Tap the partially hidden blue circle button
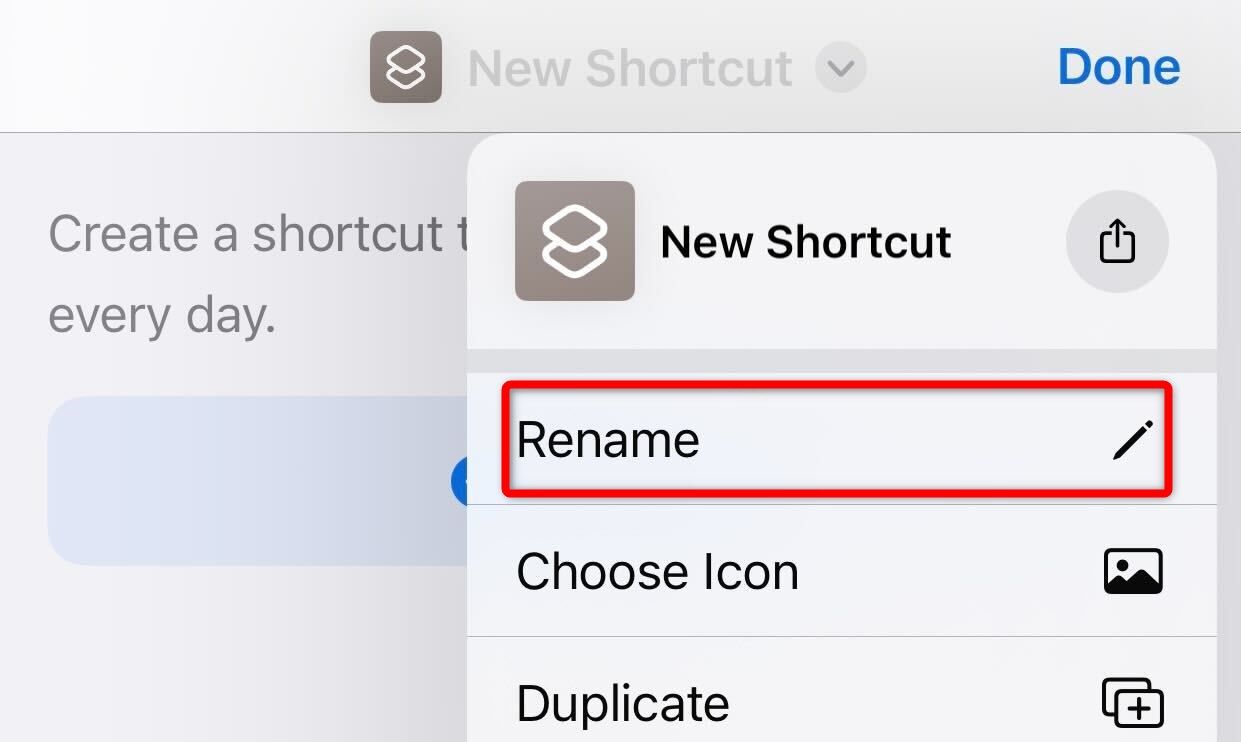This screenshot has height=742, width=1241. click(x=460, y=481)
